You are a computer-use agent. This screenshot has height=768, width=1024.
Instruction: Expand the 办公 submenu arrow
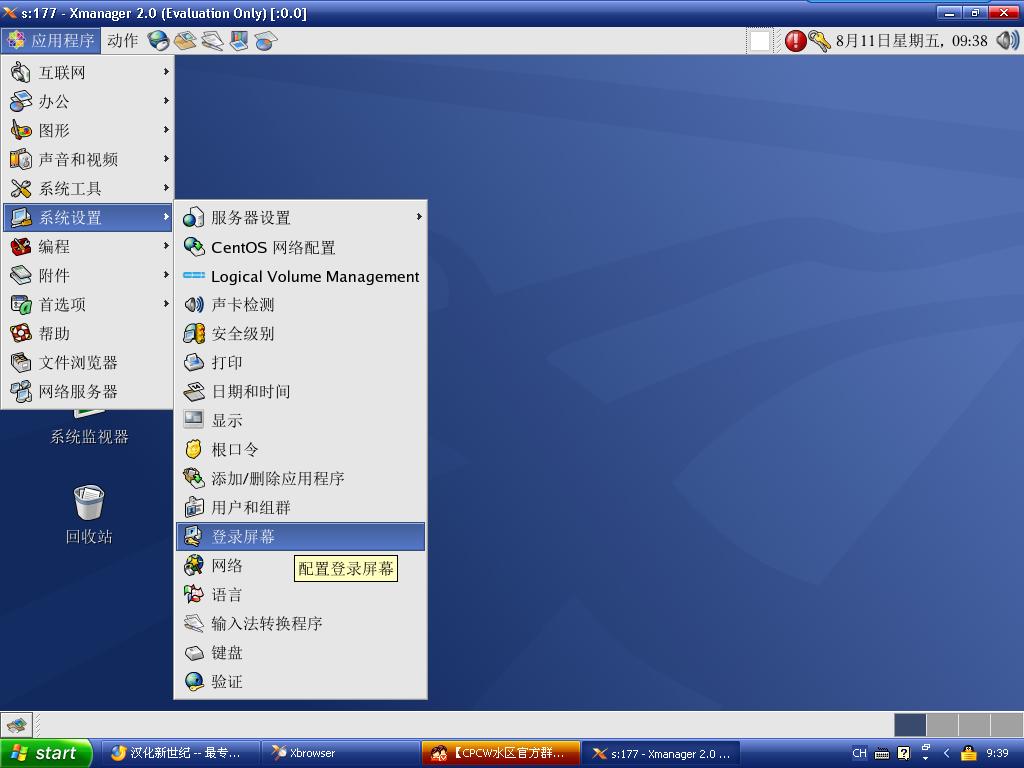pyautogui.click(x=166, y=101)
